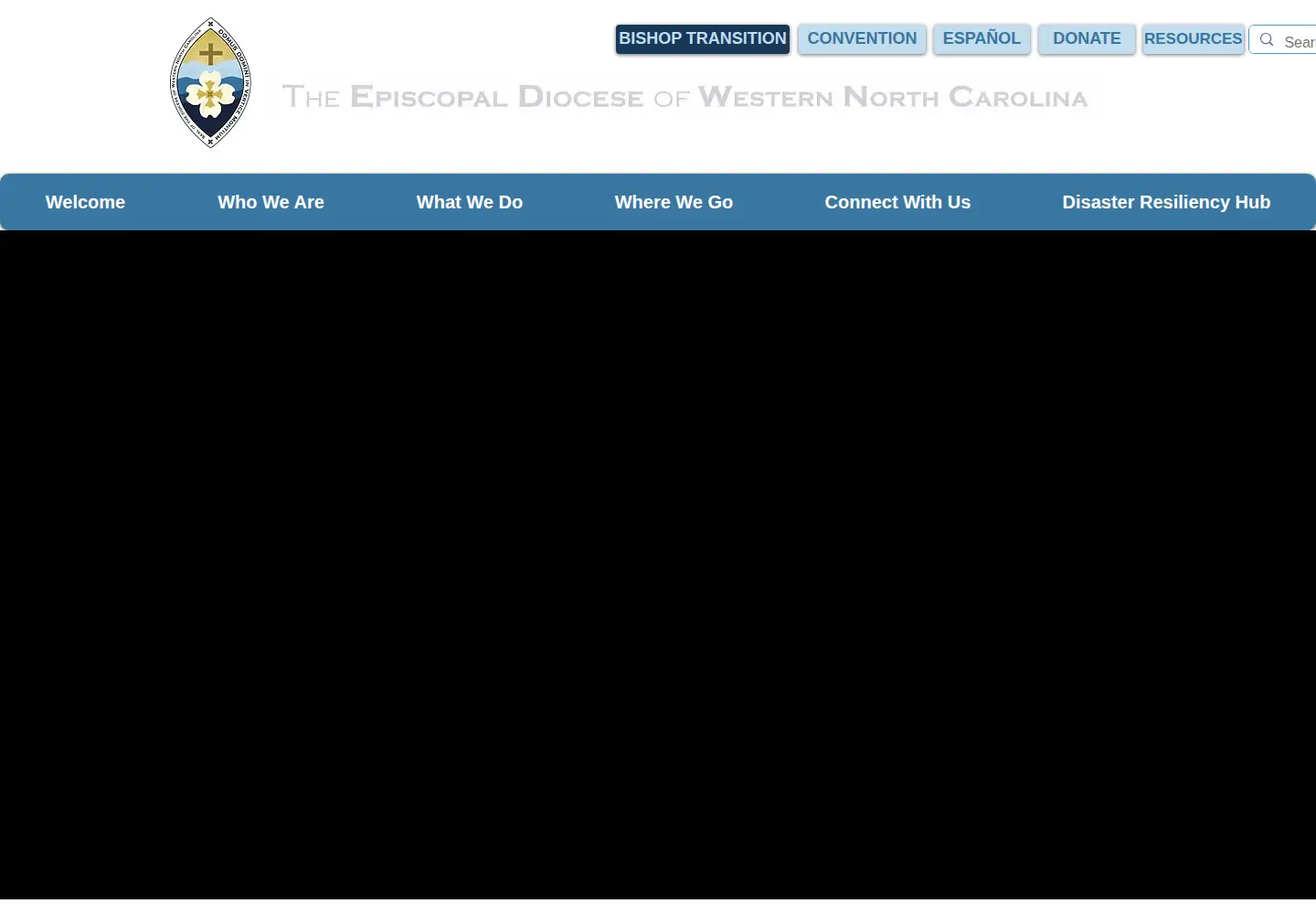The height and width of the screenshot is (914, 1316).
Task: Open the Disaster Resiliency Hub menu
Action: coord(1166,202)
